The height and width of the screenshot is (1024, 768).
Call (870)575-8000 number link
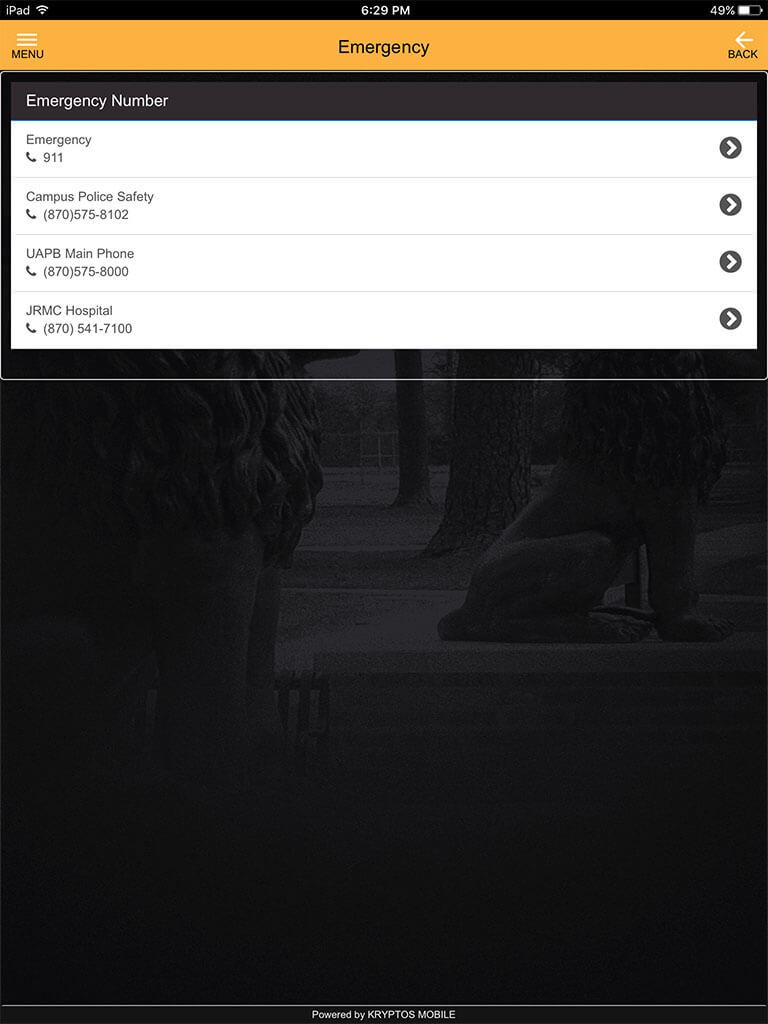[86, 271]
